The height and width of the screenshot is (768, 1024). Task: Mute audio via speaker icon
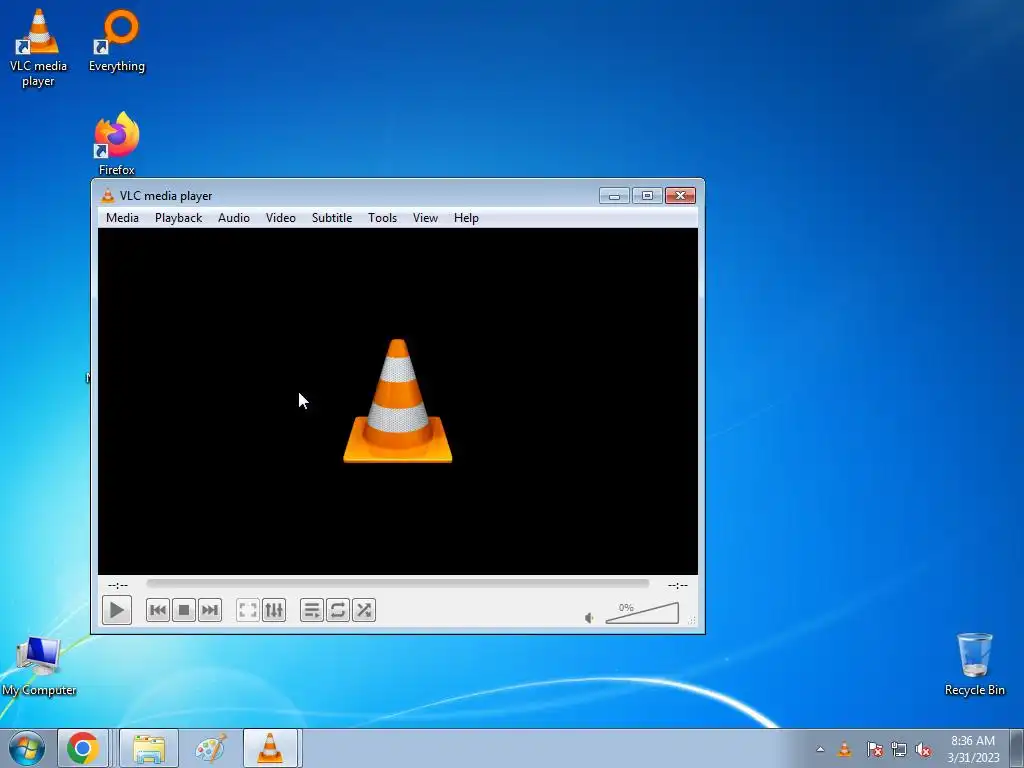point(589,618)
